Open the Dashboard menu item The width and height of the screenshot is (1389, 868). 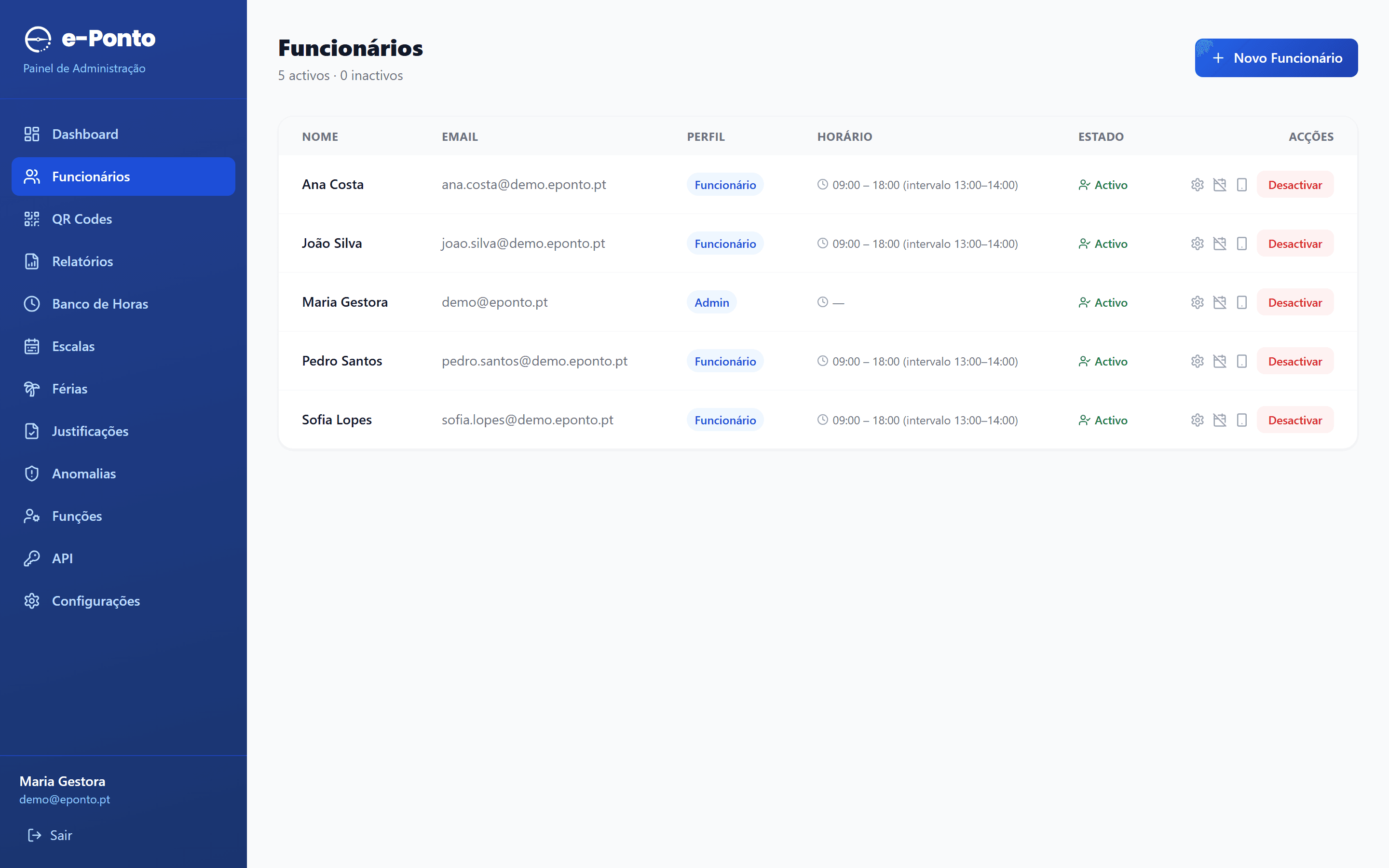pyautogui.click(x=123, y=135)
